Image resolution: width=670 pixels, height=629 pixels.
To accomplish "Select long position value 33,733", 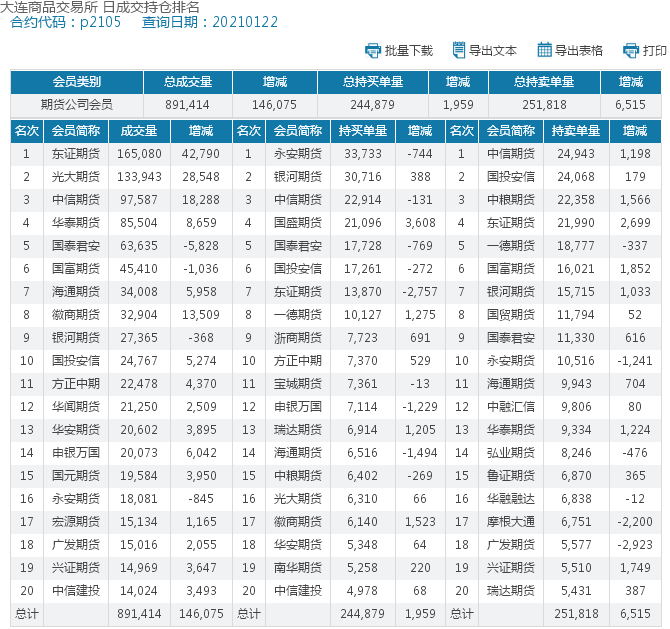I will (x=363, y=154).
